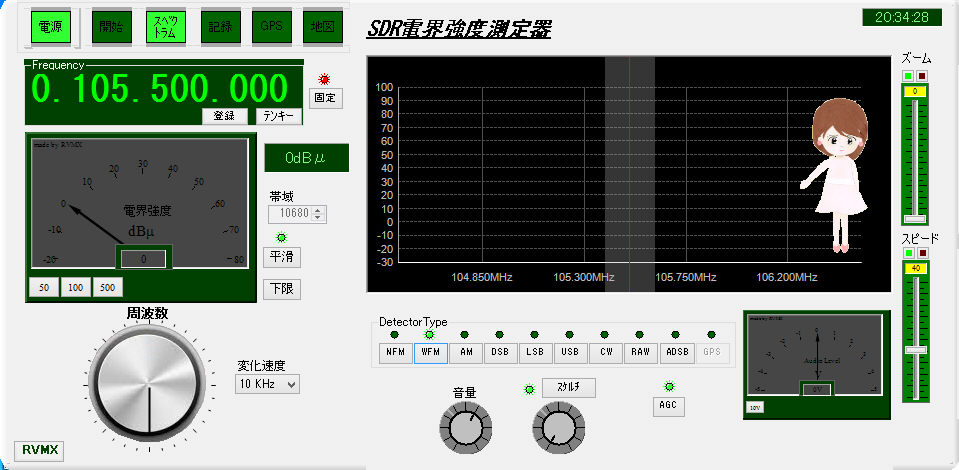Click green square above the ズーム slider

[x=908, y=76]
